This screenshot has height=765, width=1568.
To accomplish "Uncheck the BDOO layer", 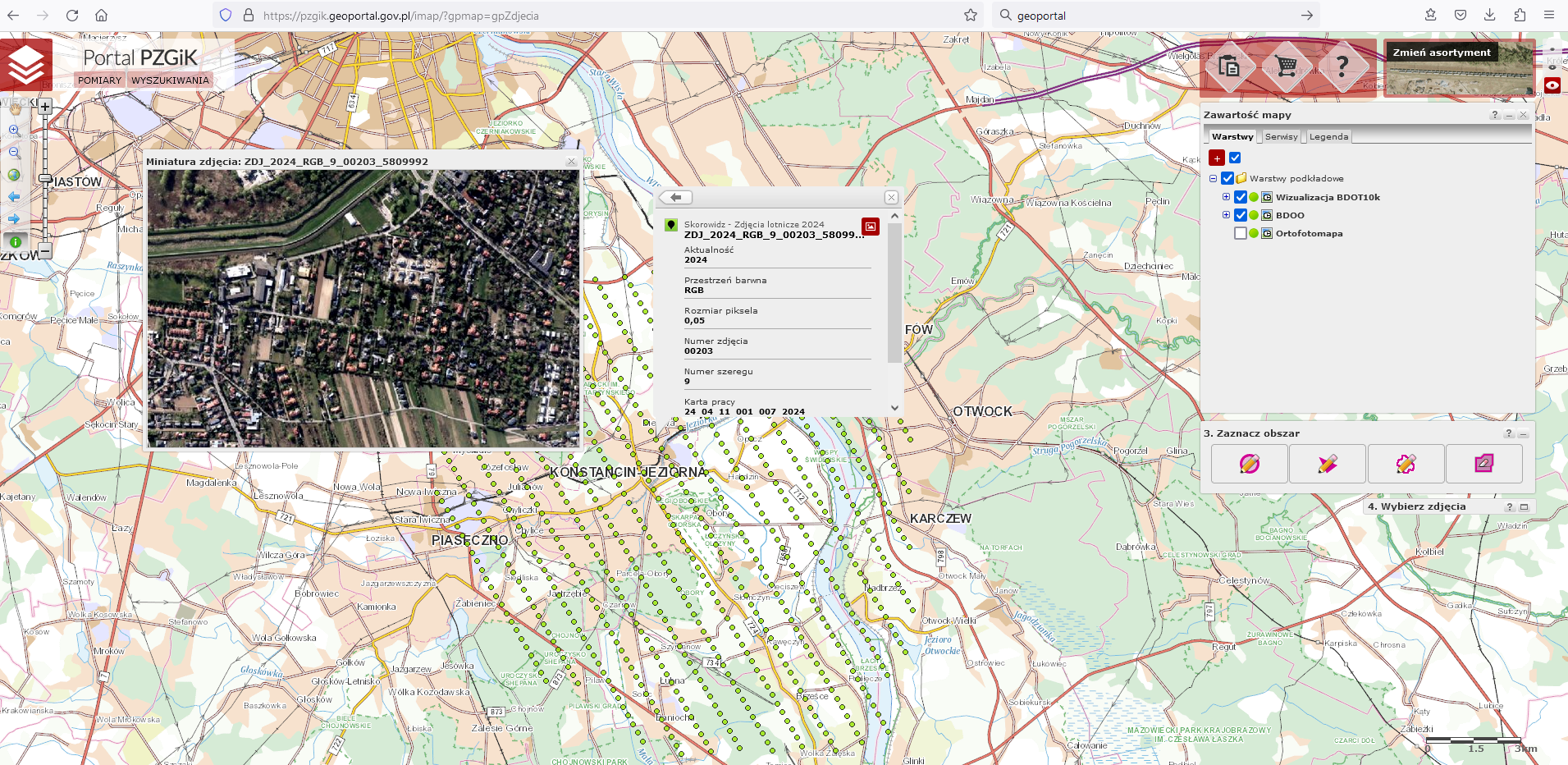I will 1241,215.
